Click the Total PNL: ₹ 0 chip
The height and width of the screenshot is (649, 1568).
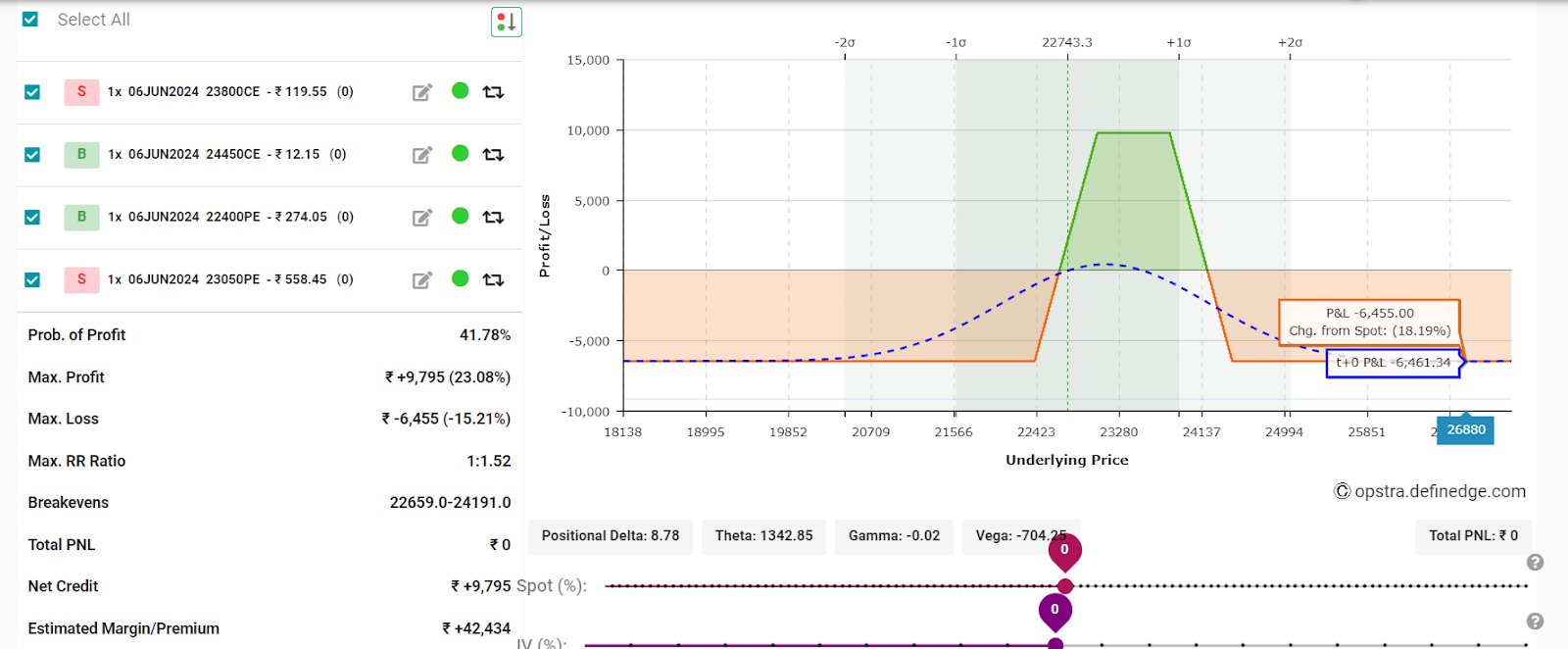(x=1473, y=536)
